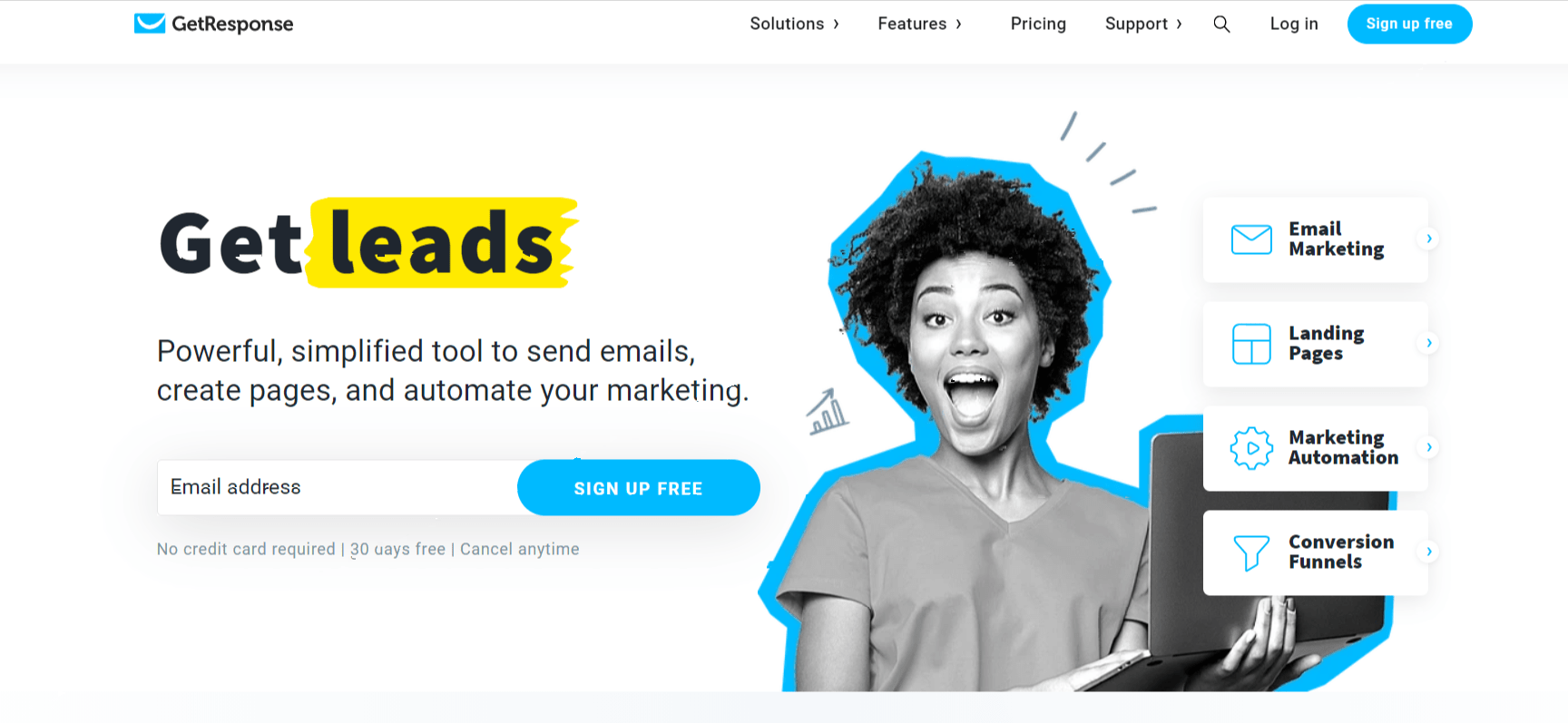Click the arrow on Email Marketing card
This screenshot has height=723, width=1568.
pyautogui.click(x=1429, y=239)
